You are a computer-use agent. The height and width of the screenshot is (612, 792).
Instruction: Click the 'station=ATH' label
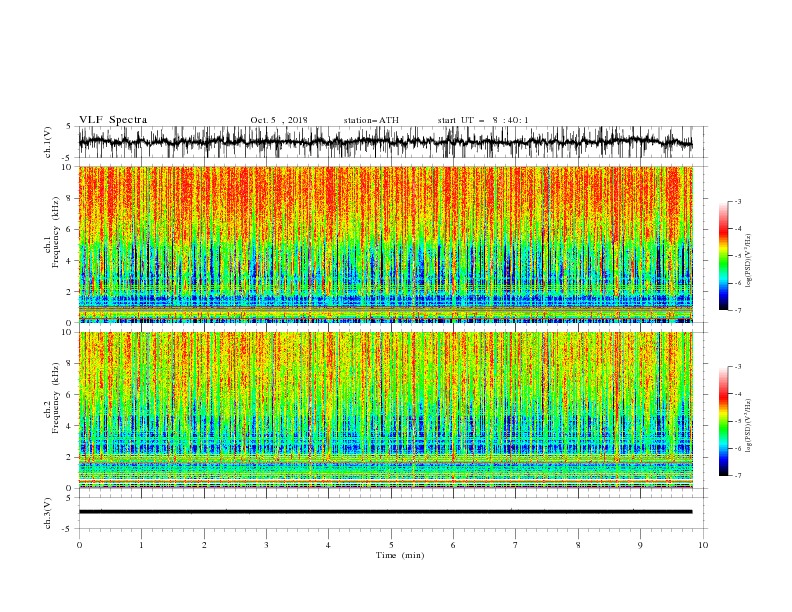click(x=371, y=120)
